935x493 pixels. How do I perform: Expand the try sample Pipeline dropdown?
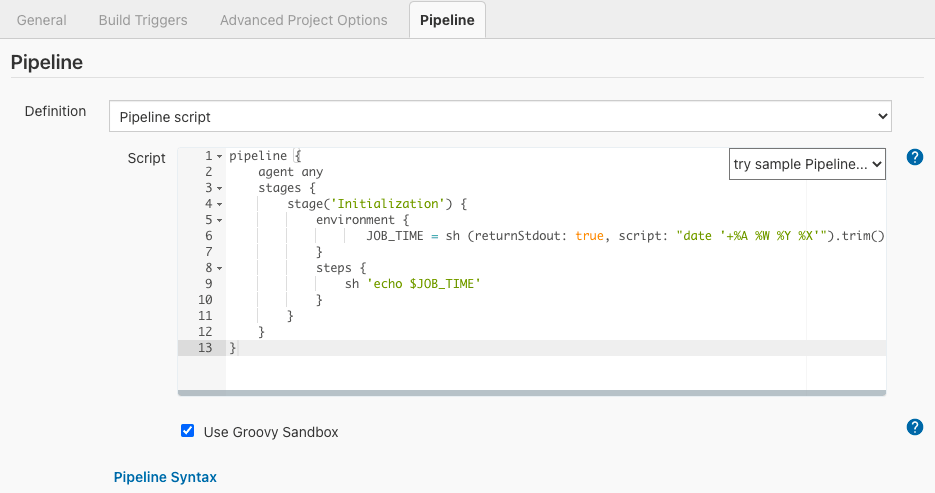[x=807, y=164]
